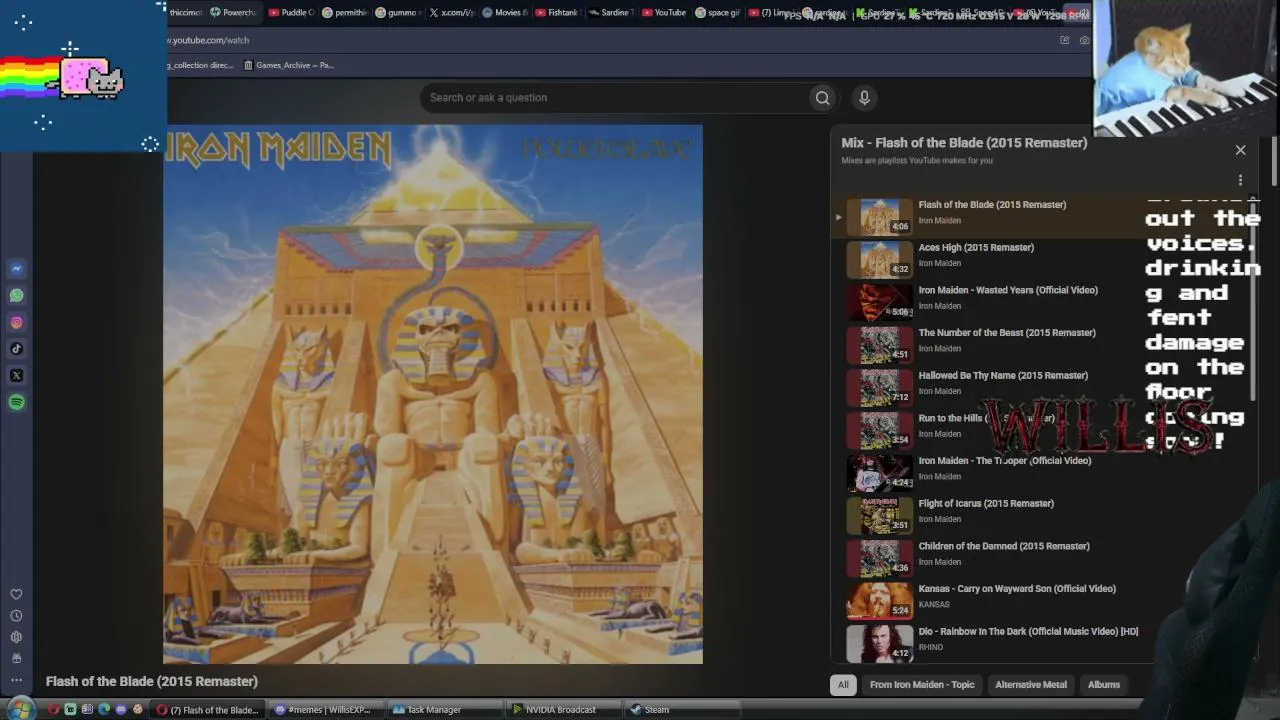The height and width of the screenshot is (720, 1280).
Task: Launch Discord from the quick launch icons
Action: (121, 710)
